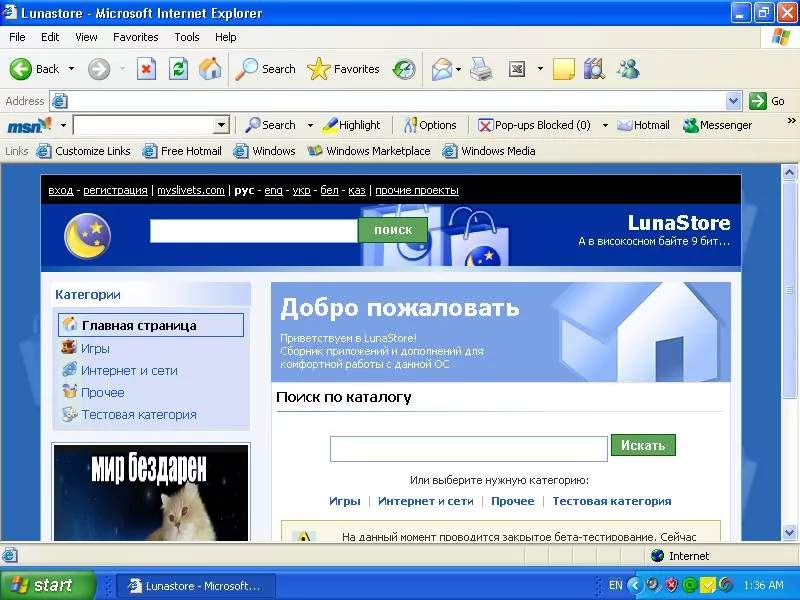This screenshot has width=800, height=600.
Task: Open the View menu
Action: 86,37
